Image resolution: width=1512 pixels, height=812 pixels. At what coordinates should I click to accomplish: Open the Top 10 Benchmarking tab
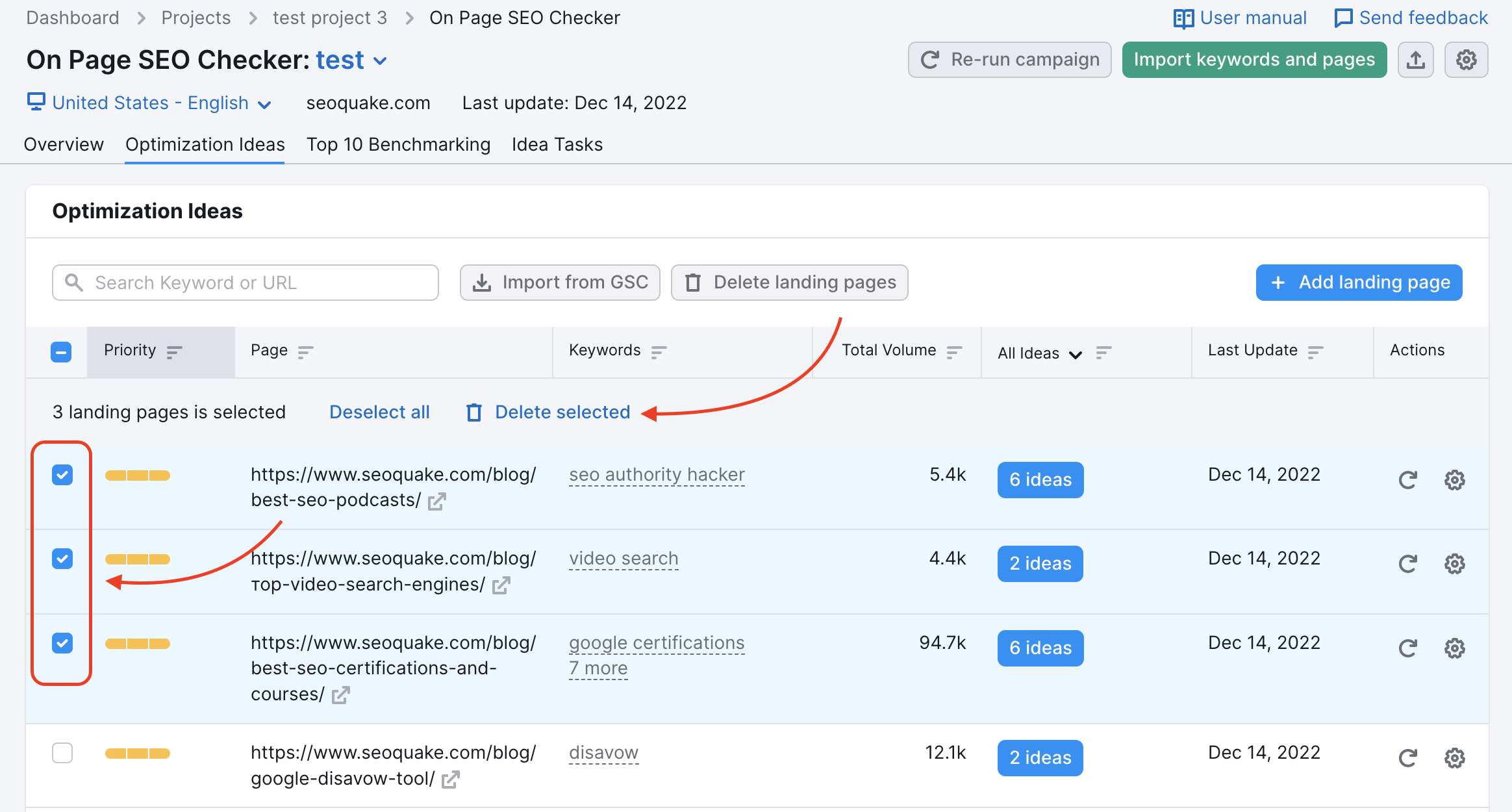pos(398,144)
